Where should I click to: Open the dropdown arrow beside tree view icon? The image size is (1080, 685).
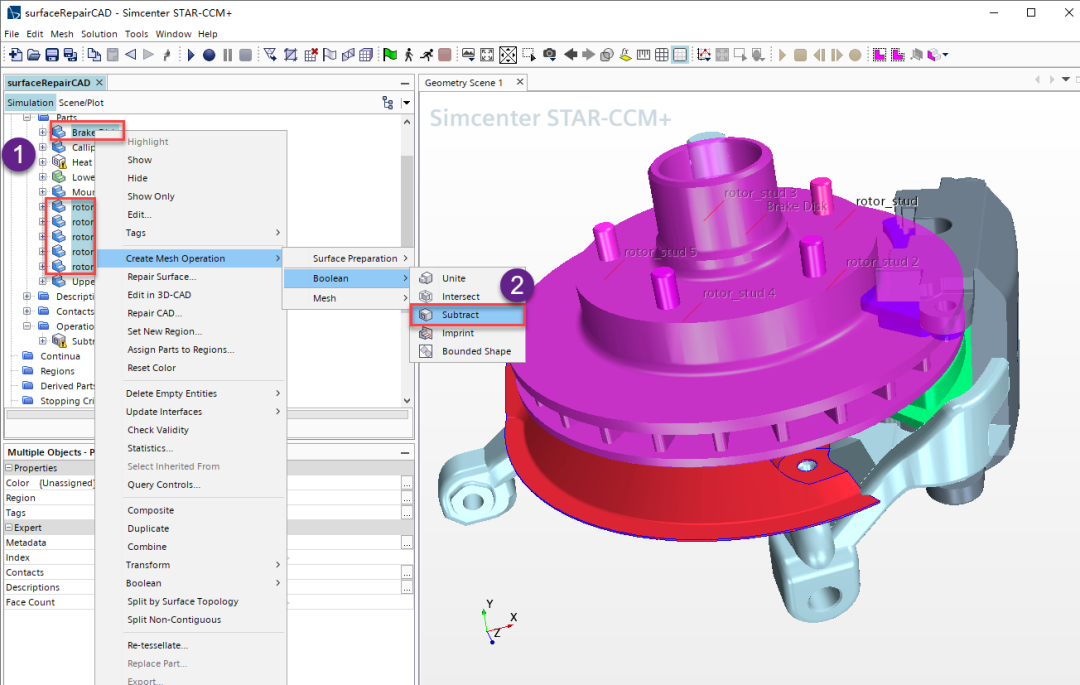click(406, 103)
